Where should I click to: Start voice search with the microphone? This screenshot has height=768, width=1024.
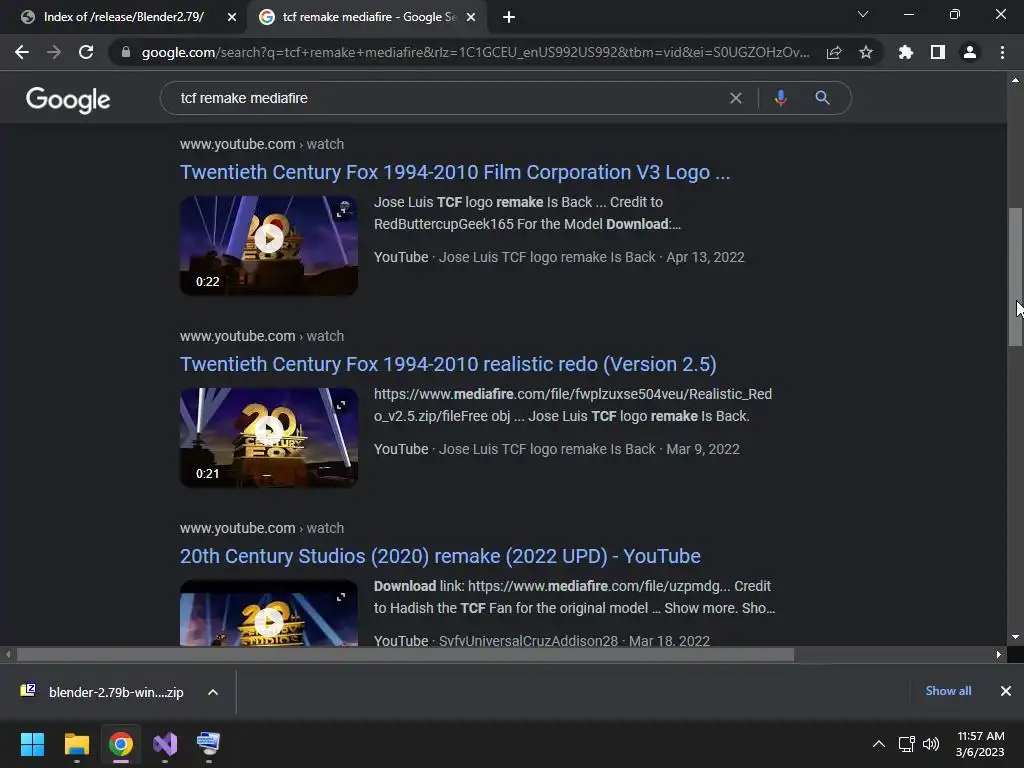pos(780,98)
